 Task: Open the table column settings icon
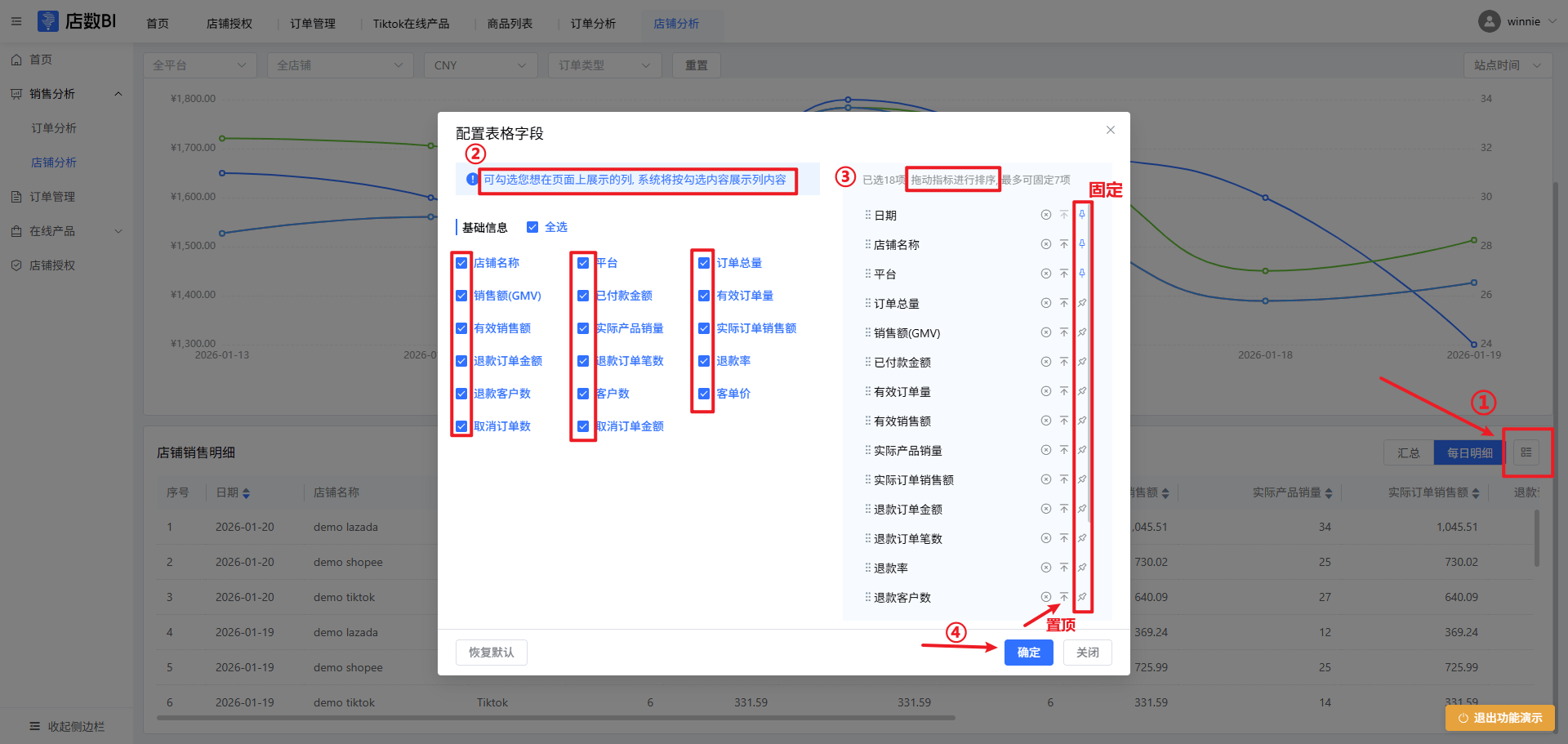click(x=1526, y=452)
